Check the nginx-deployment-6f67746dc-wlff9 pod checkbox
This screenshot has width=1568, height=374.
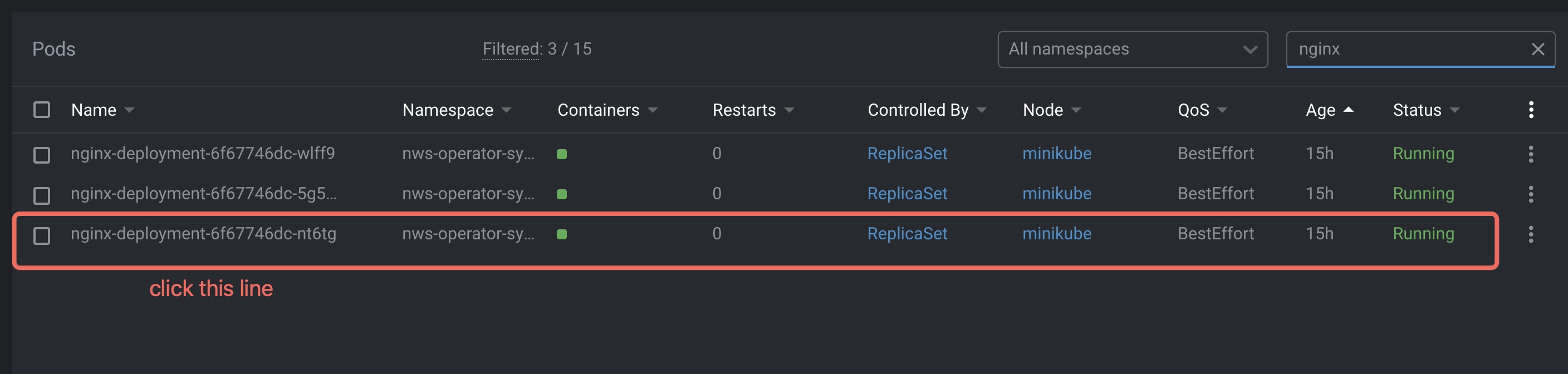pos(41,155)
